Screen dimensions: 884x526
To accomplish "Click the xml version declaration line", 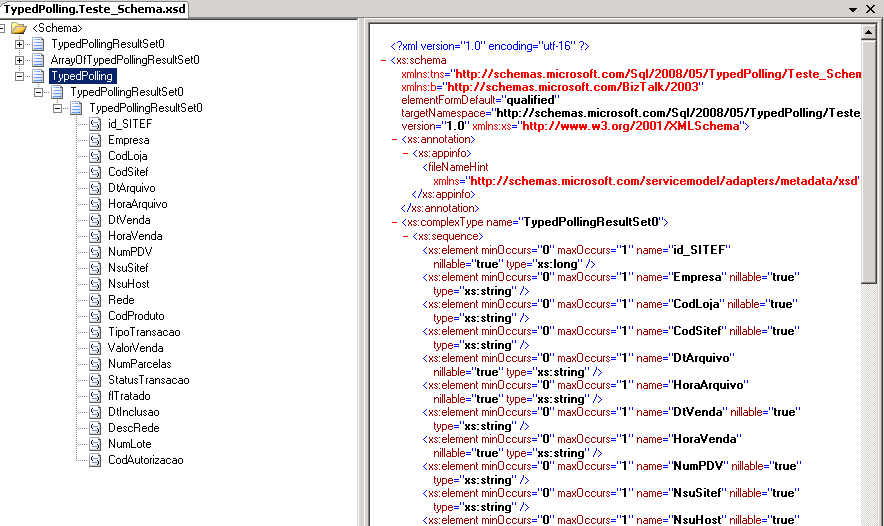I will coord(489,46).
